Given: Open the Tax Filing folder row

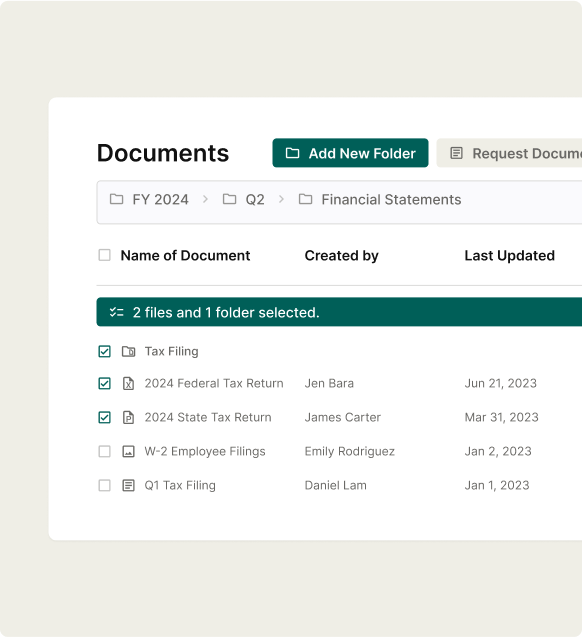Looking at the screenshot, I should click(171, 351).
